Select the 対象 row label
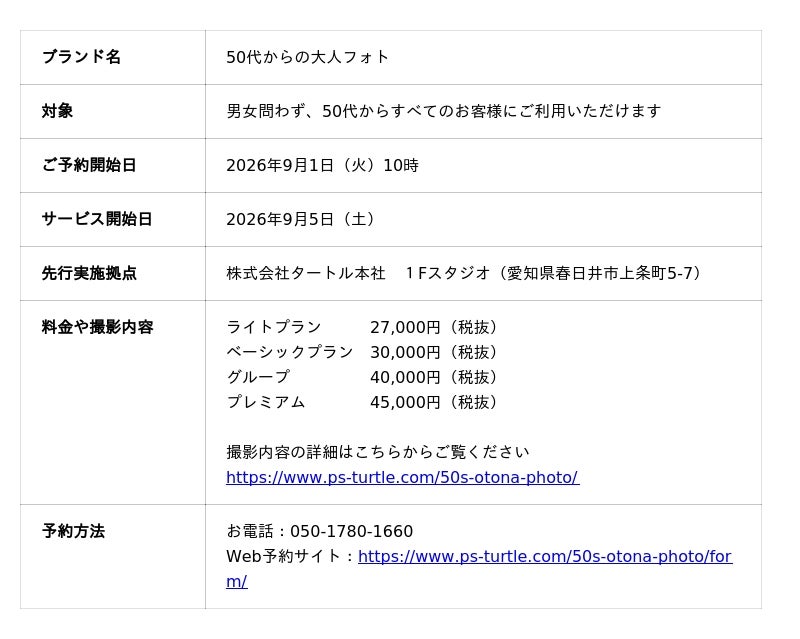The width and height of the screenshot is (800, 639). click(57, 111)
